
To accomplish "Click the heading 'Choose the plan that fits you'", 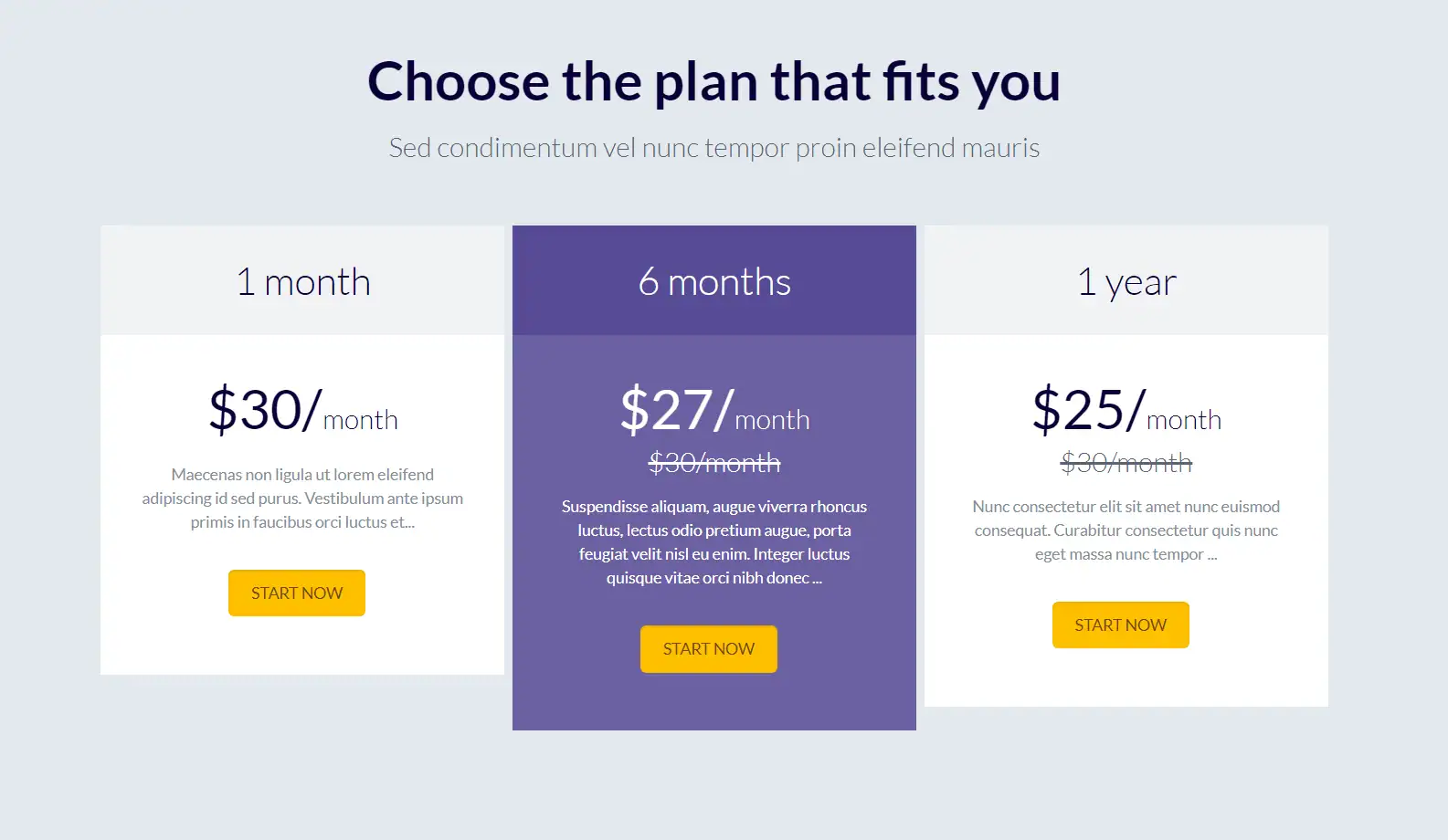I will pos(713,81).
